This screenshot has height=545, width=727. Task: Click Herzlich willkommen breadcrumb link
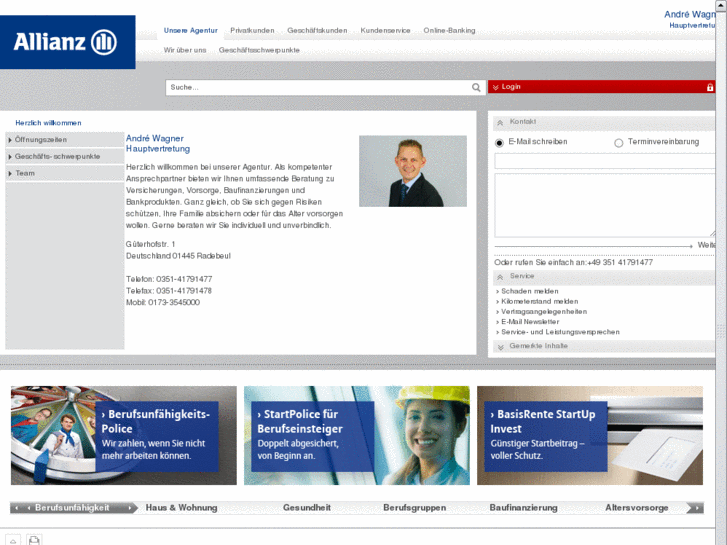tap(48, 123)
